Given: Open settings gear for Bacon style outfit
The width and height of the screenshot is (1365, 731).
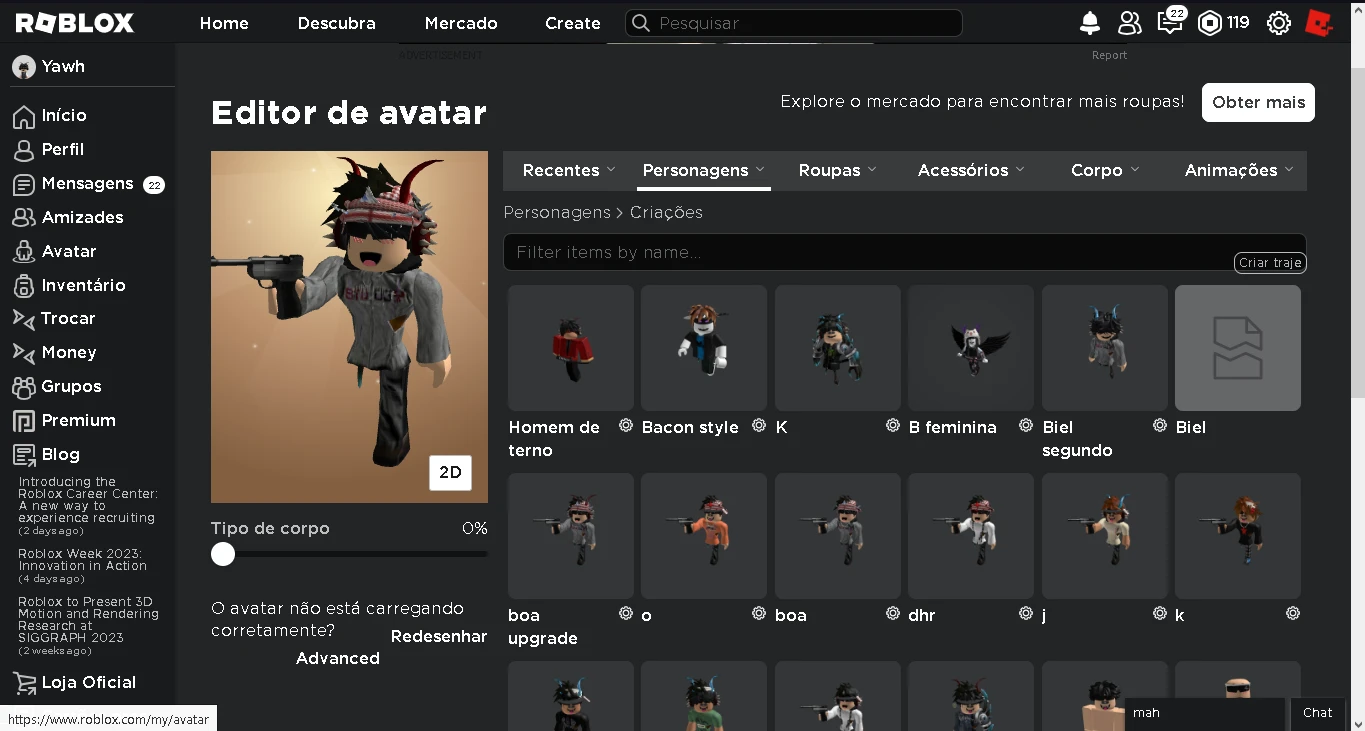Looking at the screenshot, I should click(759, 425).
